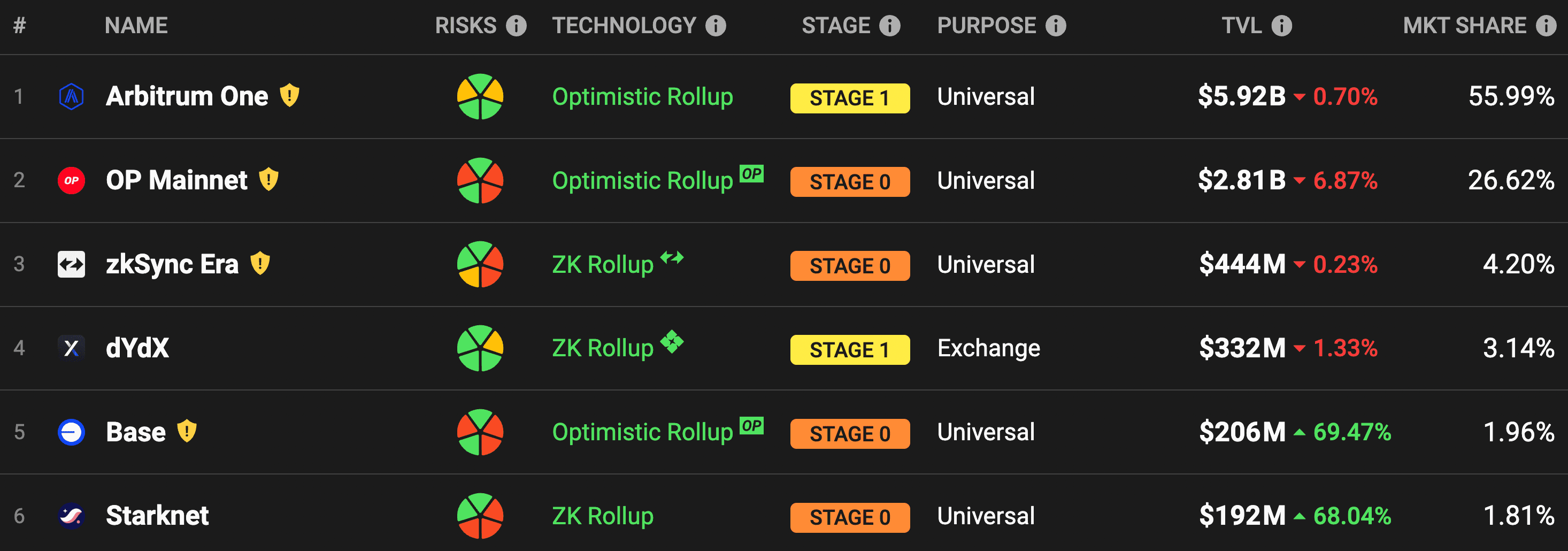Image resolution: width=1568 pixels, height=551 pixels.
Task: Click the STAGE 0 badge for Base
Action: (x=850, y=433)
